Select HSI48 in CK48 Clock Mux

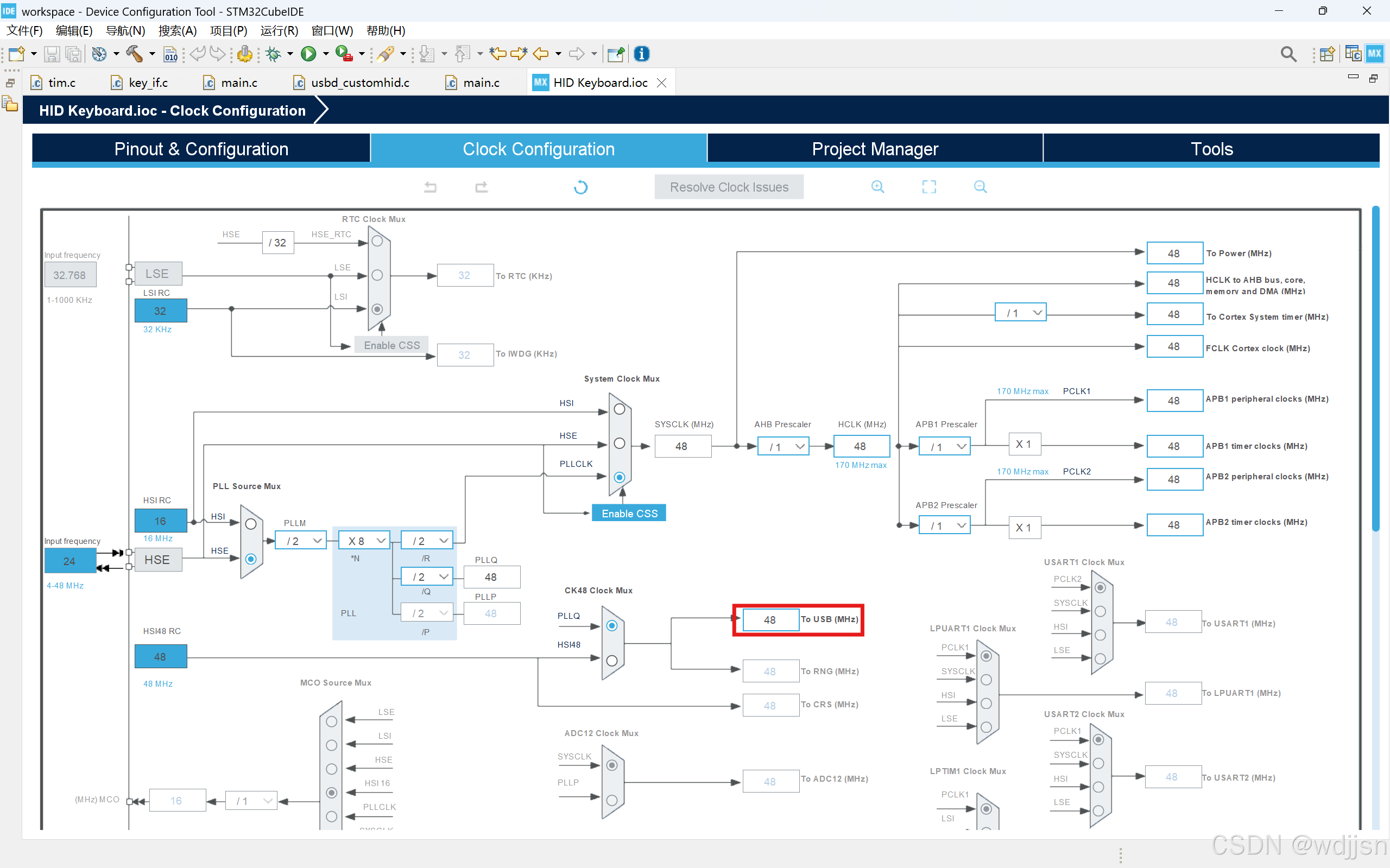611,660
